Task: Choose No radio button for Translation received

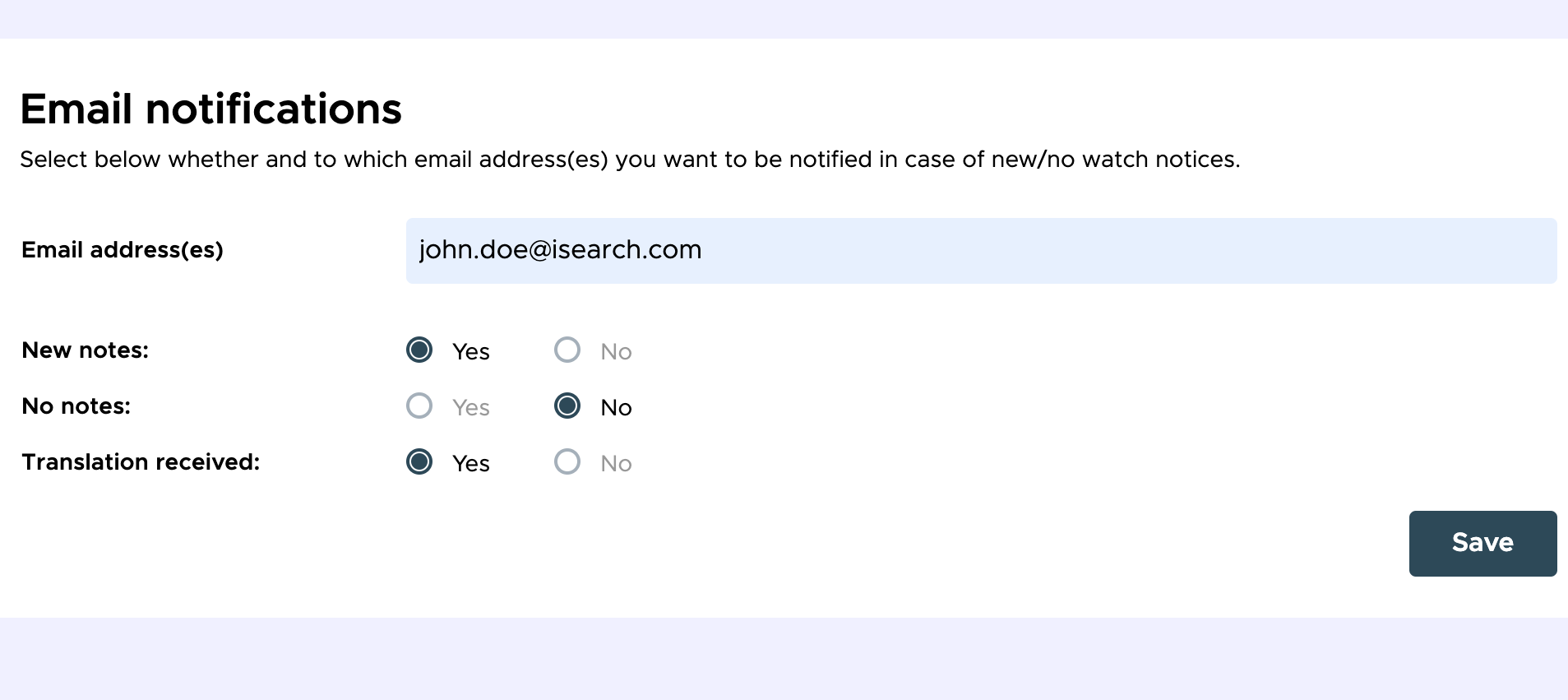Action: pos(567,461)
